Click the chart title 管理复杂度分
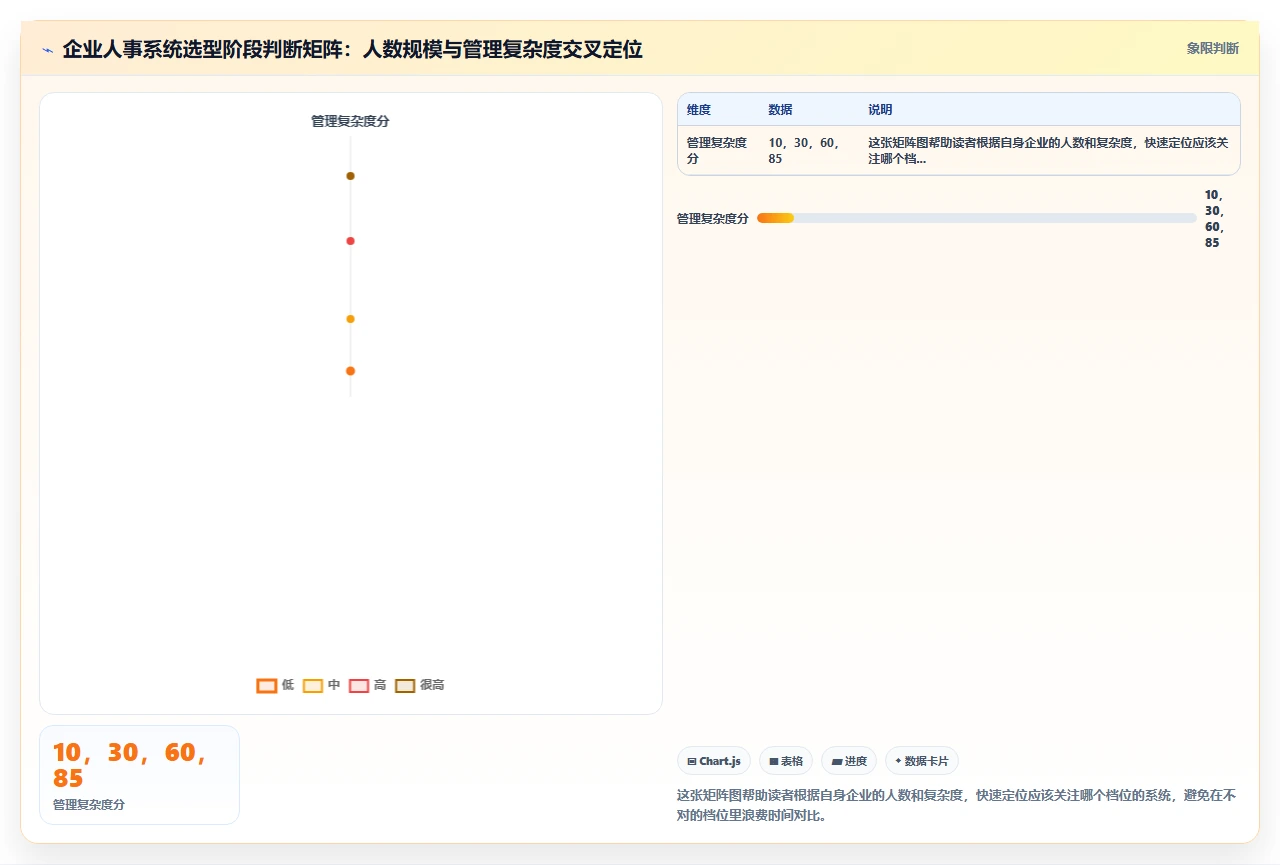Screen dimensions: 1280x865 click(350, 121)
